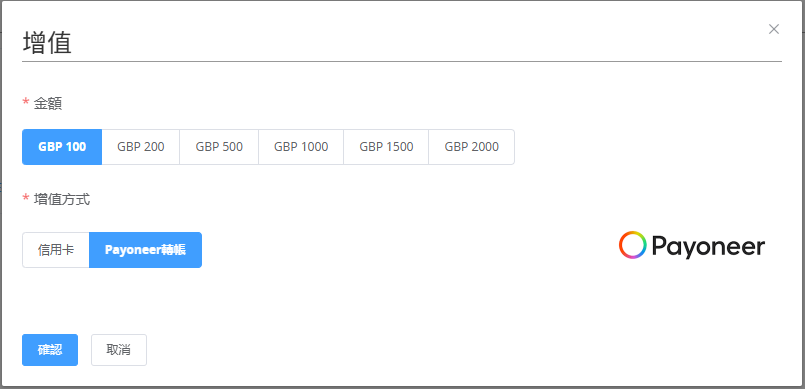Image resolution: width=805 pixels, height=389 pixels.
Task: Confirm the top-up with 確認 button
Action: (x=50, y=350)
